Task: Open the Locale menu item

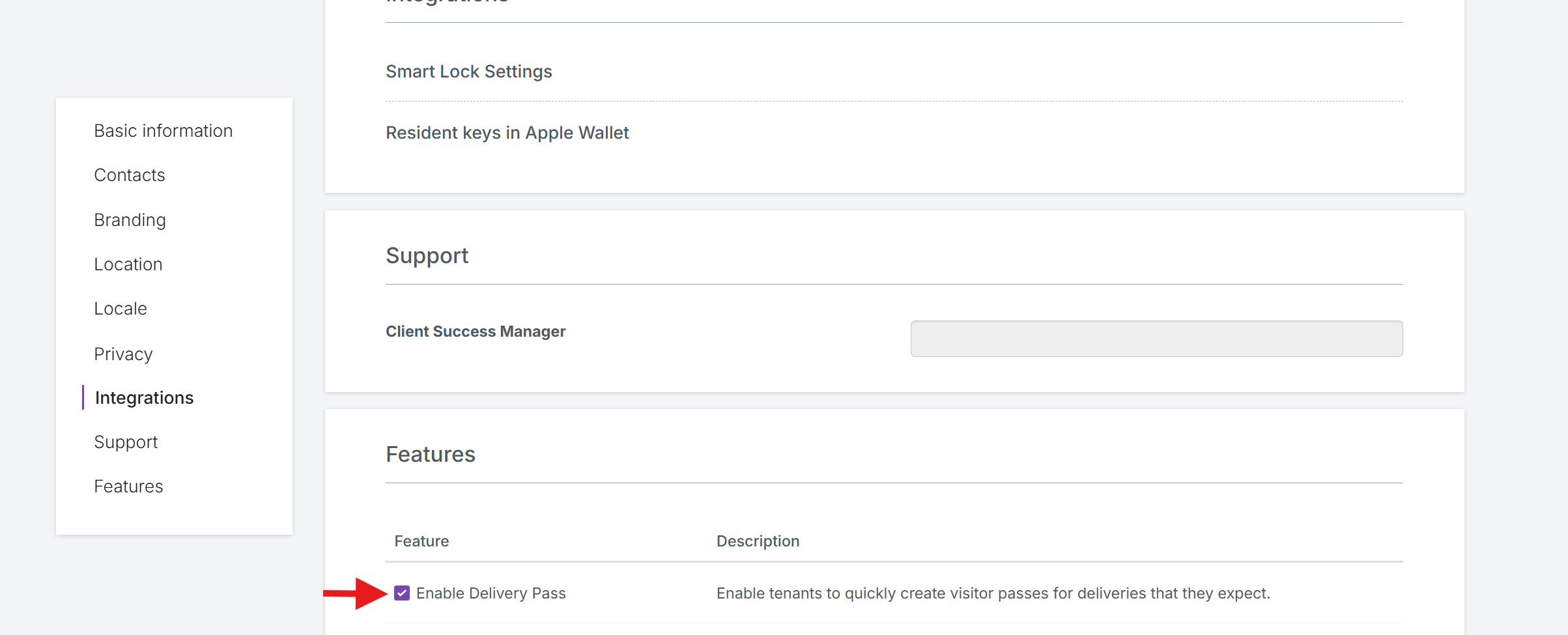Action: click(x=120, y=309)
